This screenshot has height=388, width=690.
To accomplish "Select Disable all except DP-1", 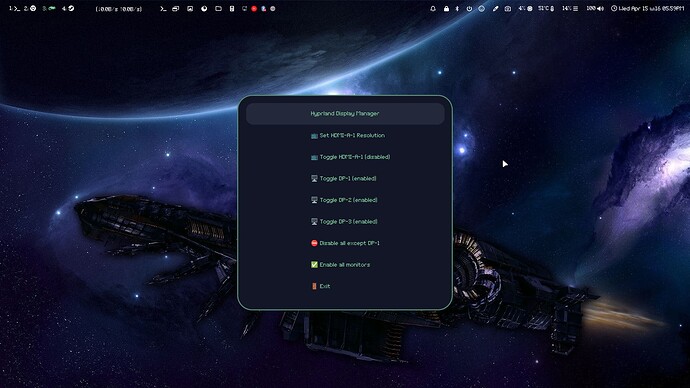I will click(x=345, y=243).
